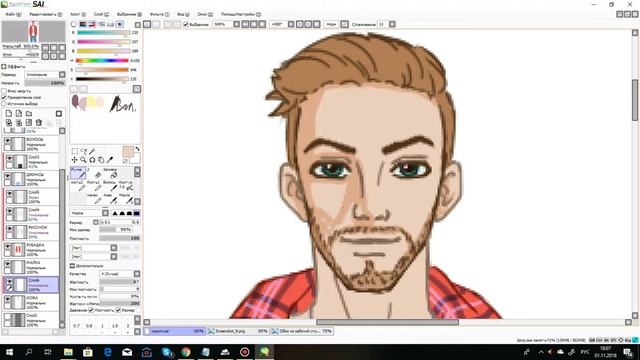Enable selection source checkbox
This screenshot has width=640, height=360.
[4, 104]
